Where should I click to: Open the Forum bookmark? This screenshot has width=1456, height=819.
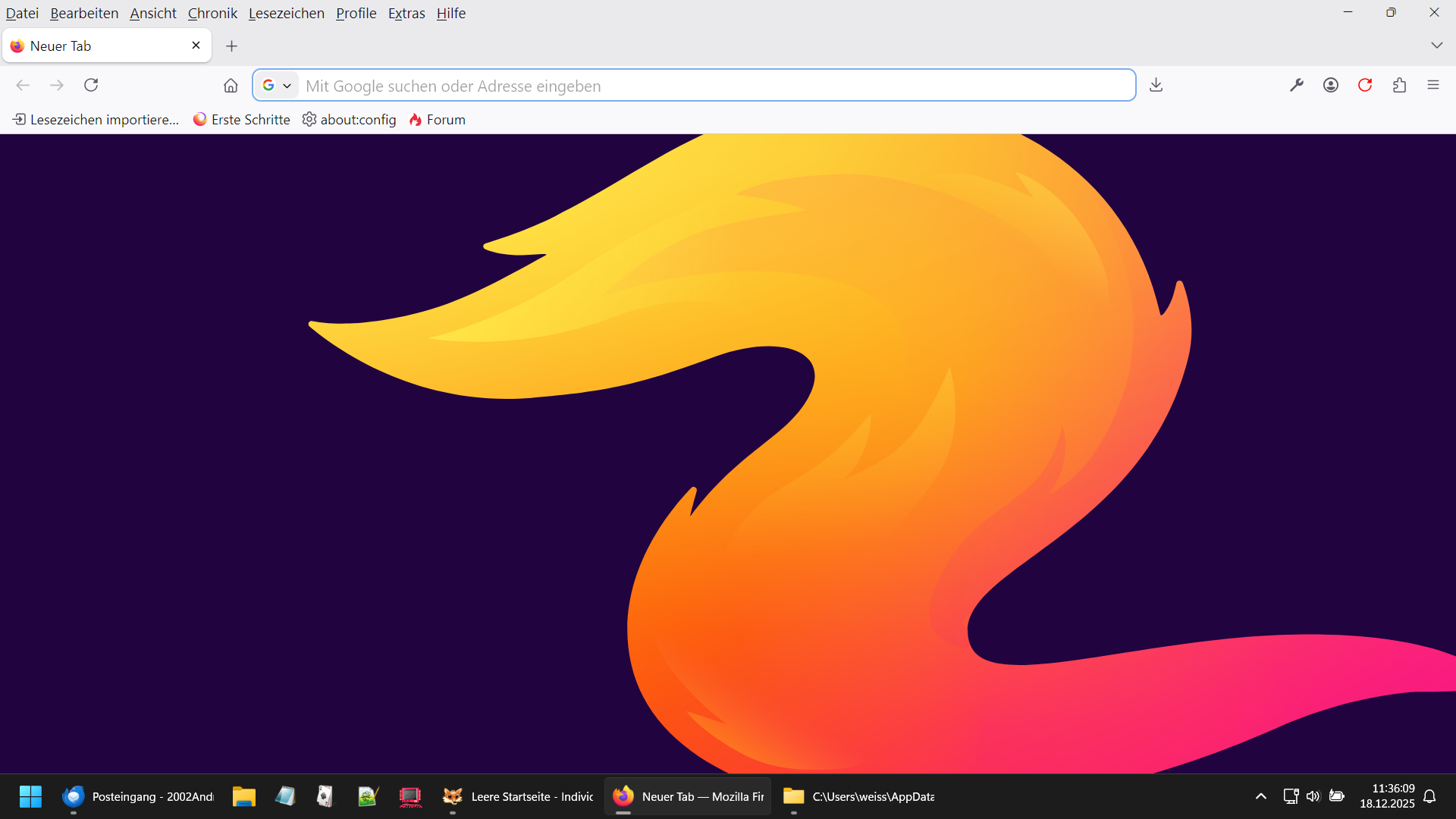click(438, 120)
